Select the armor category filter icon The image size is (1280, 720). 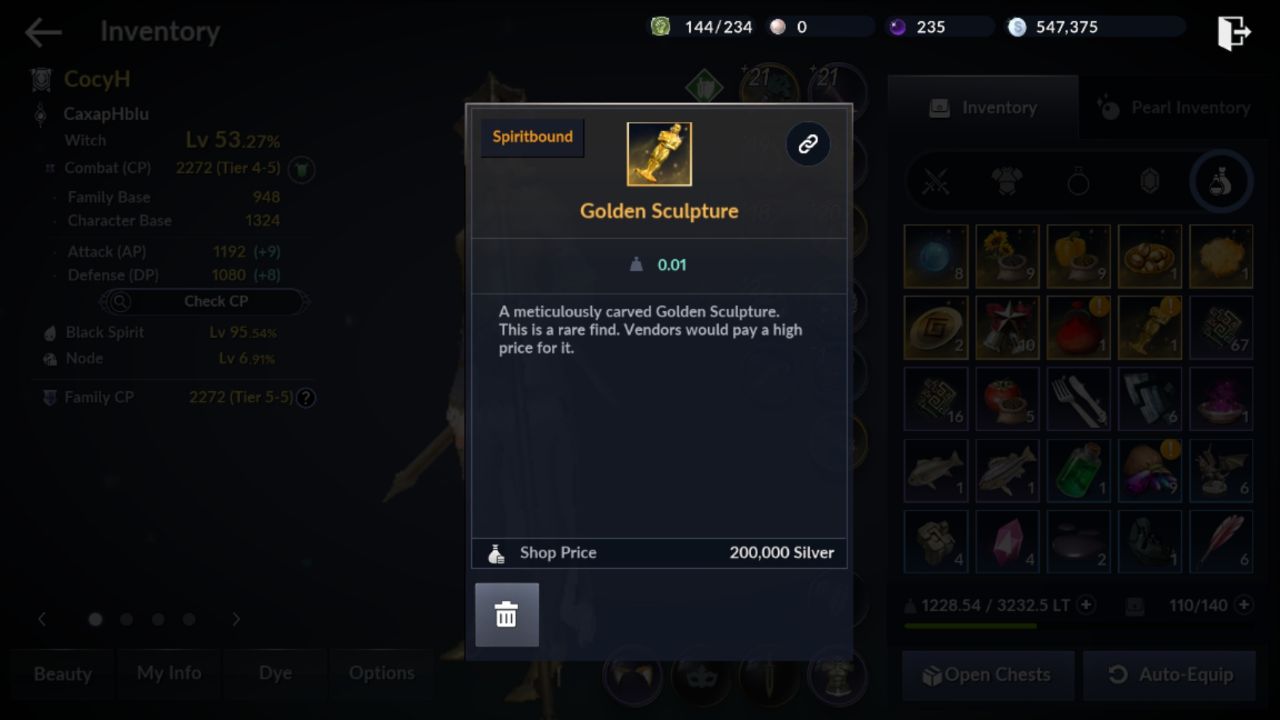pyautogui.click(x=1007, y=182)
